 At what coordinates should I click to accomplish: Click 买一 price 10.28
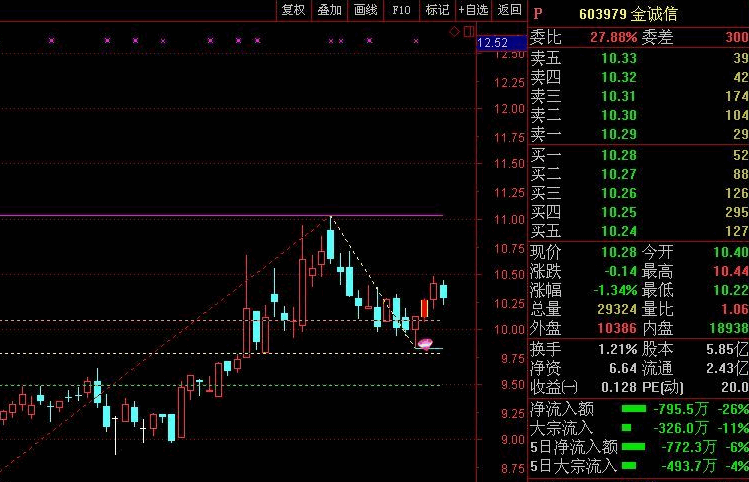coord(619,155)
